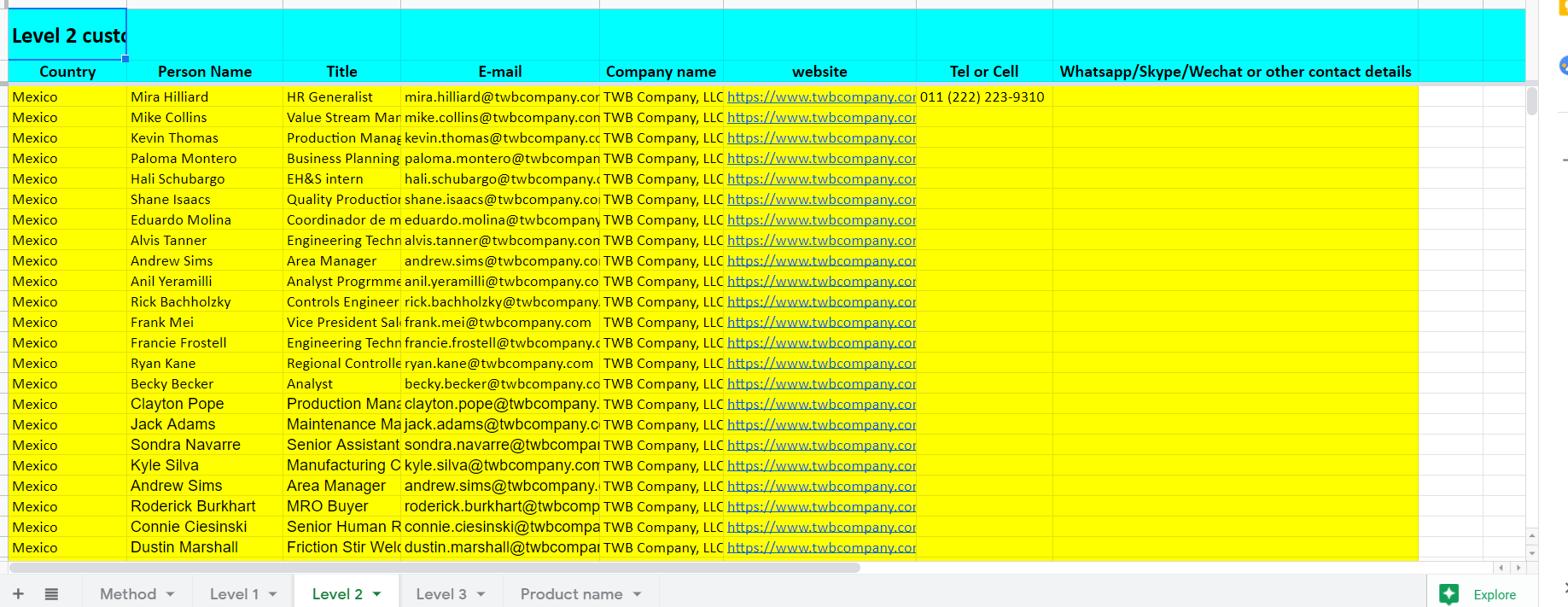Select the Shane Isaacs name cell
The image size is (1568, 607).
(205, 199)
